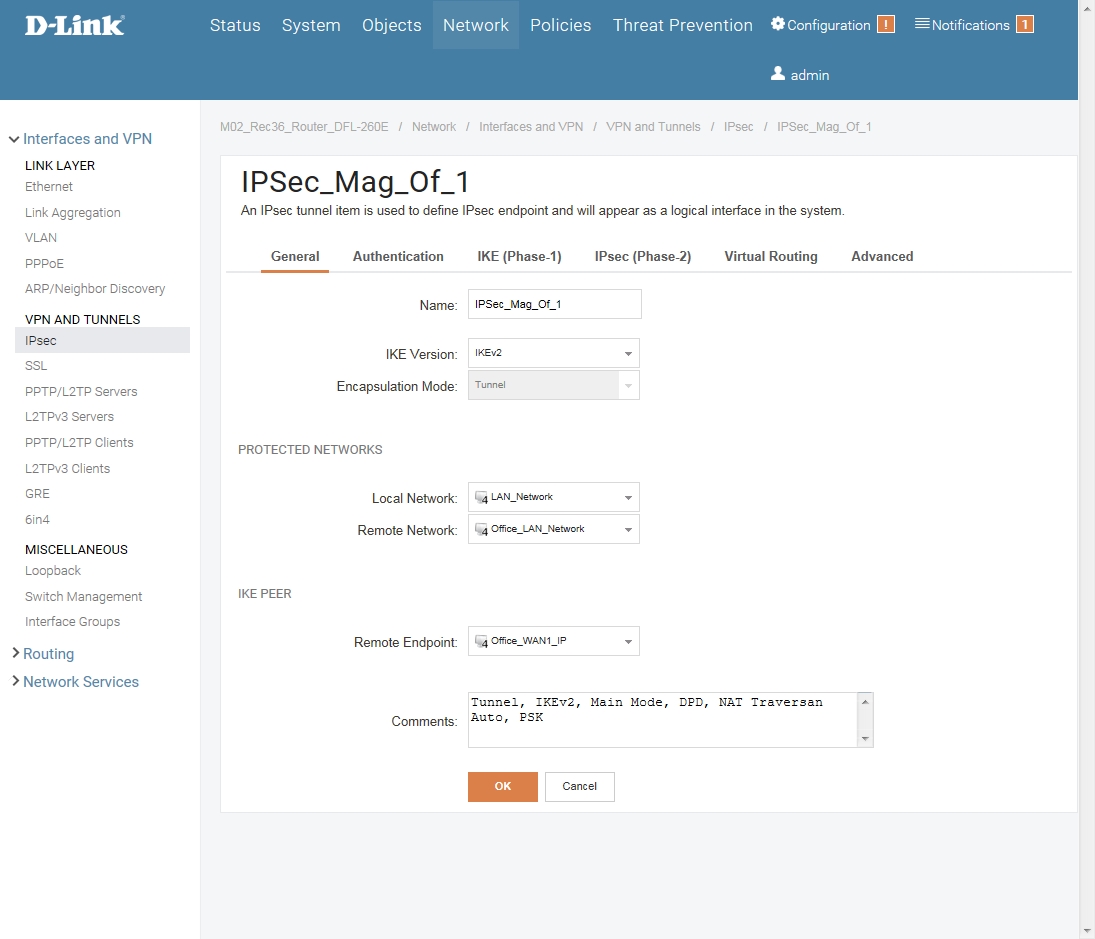Open the IKE Version dropdown

[x=554, y=353]
